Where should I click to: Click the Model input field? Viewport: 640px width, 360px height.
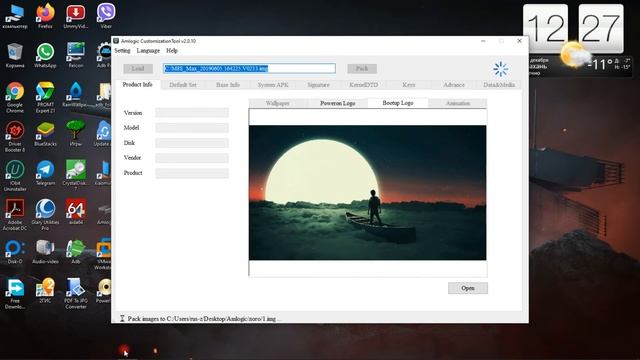click(x=192, y=128)
